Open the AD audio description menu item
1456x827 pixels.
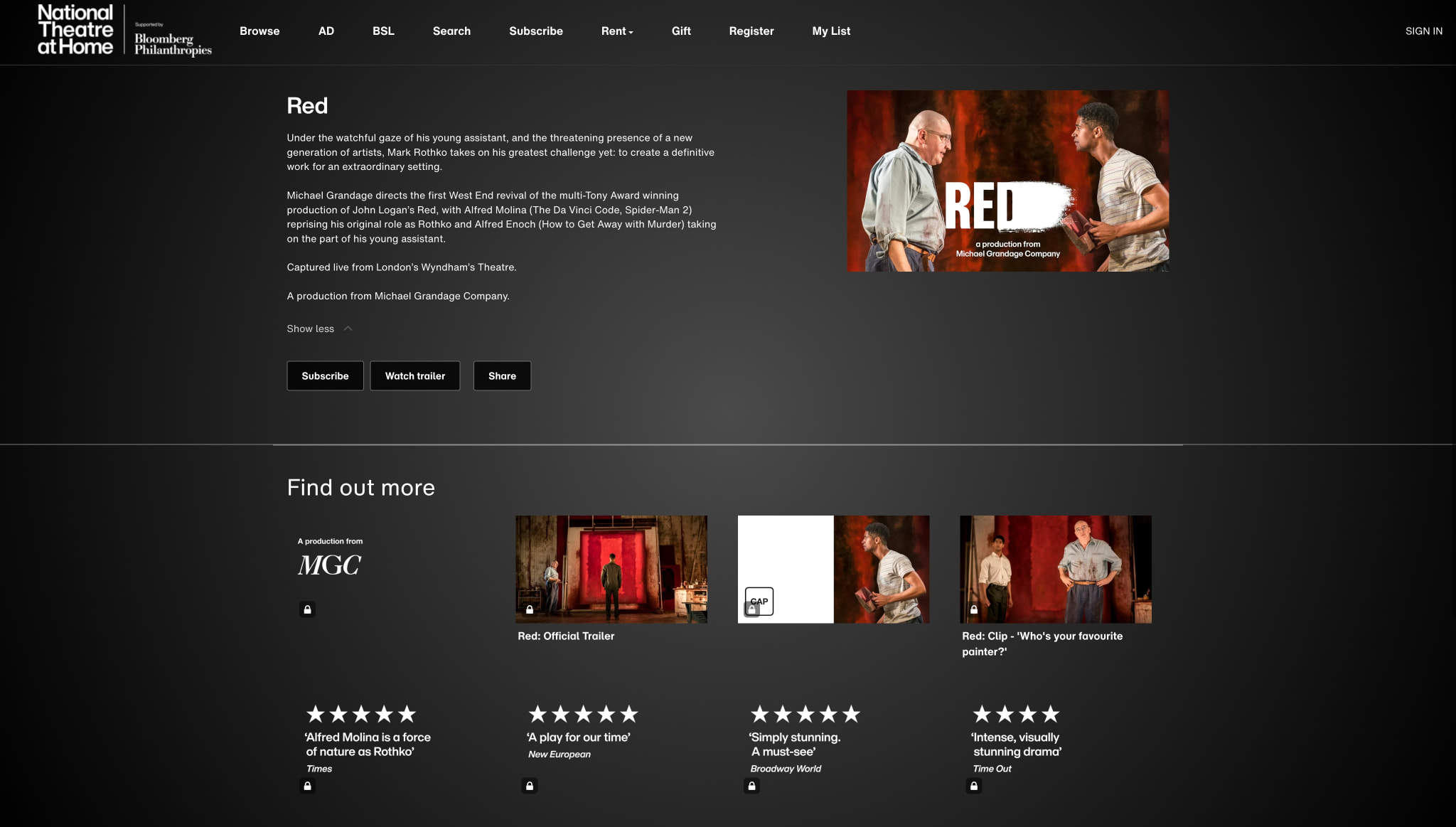pos(326,31)
